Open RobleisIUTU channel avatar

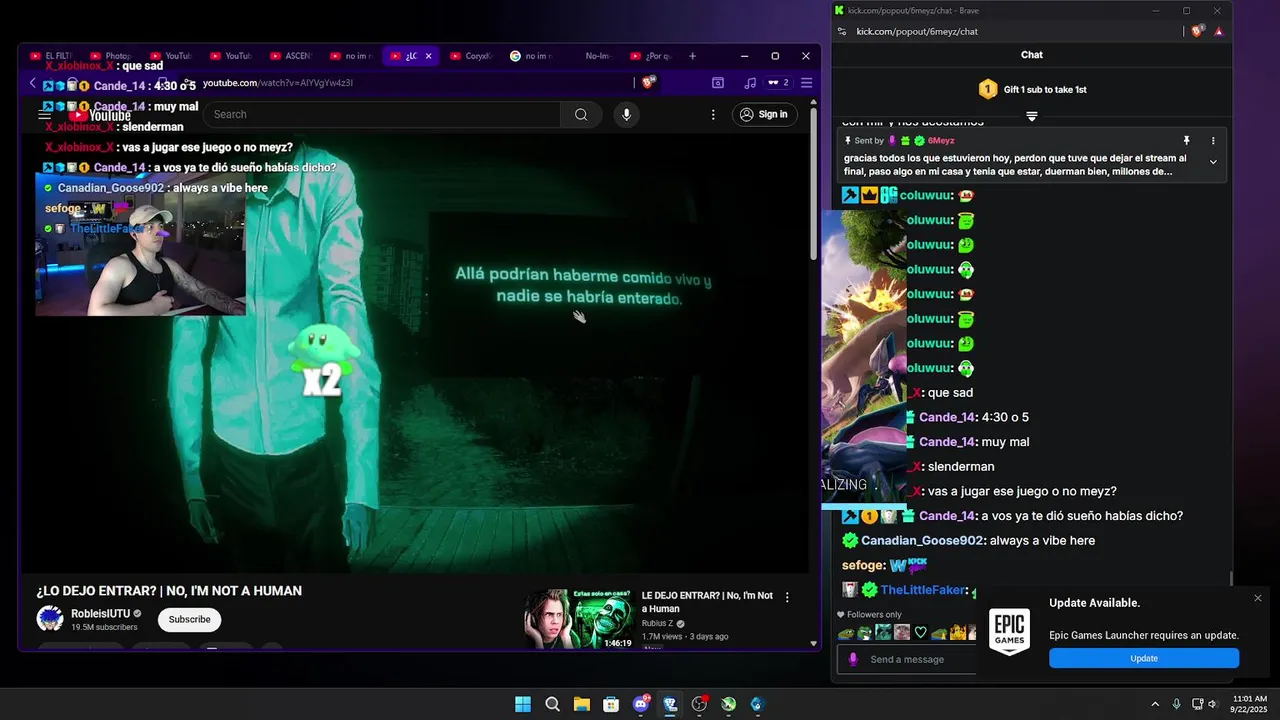[50, 619]
